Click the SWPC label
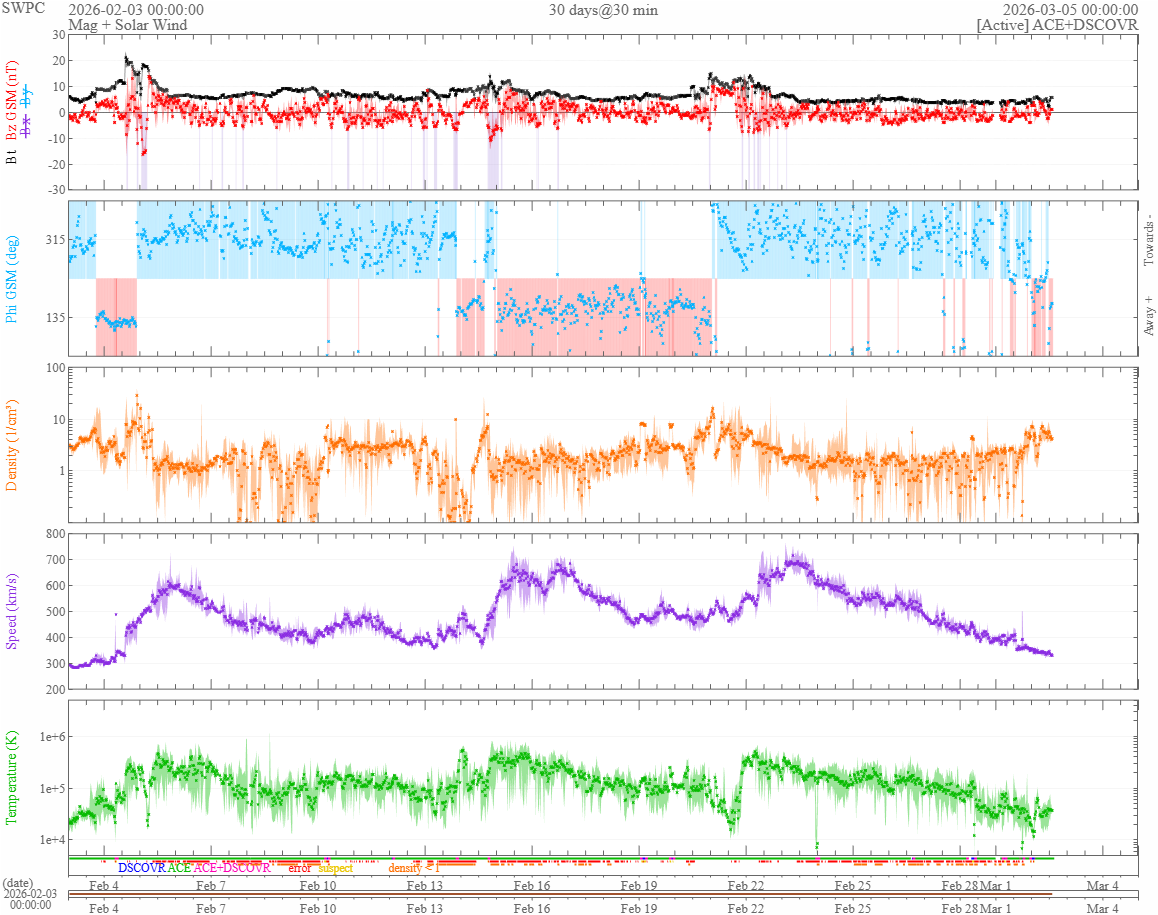Viewport: 1158px width, 915px height. point(23,8)
